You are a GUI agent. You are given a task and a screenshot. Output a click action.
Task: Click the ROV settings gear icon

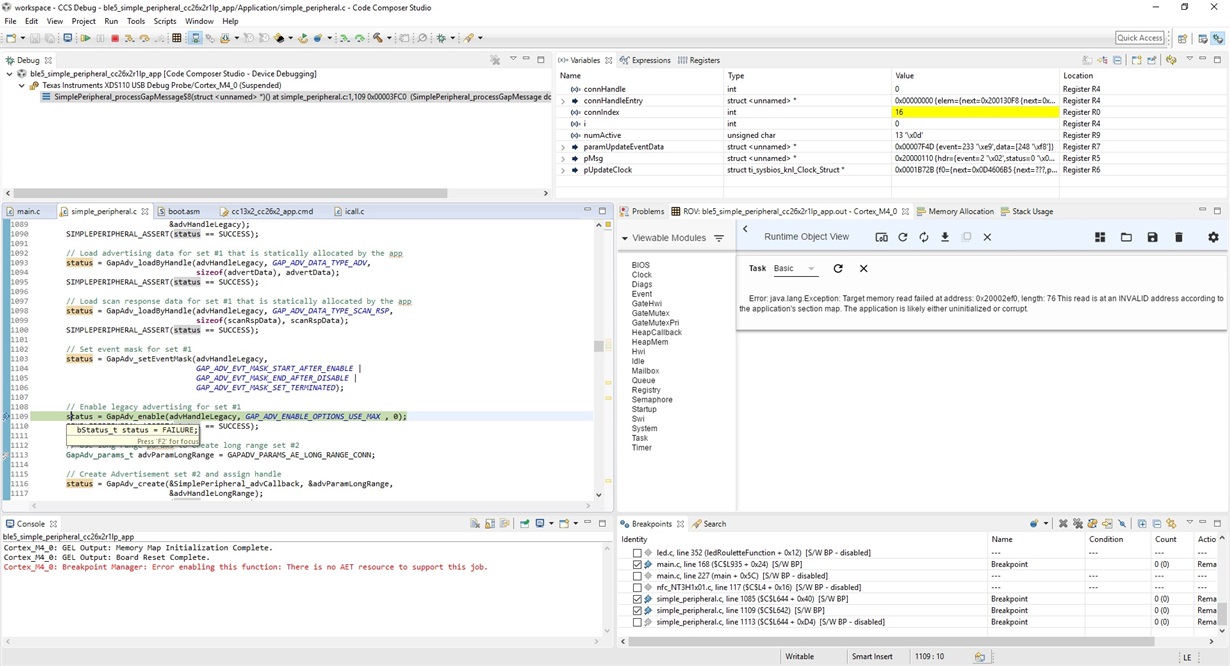1213,237
